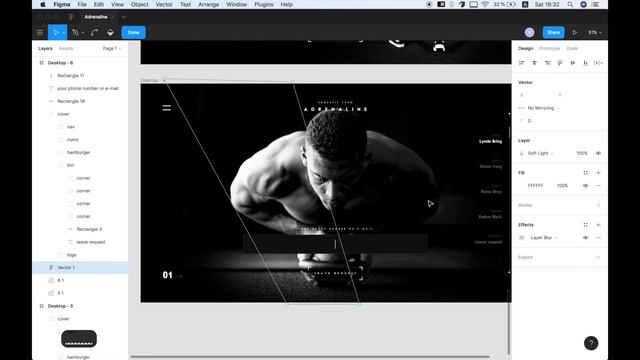
Task: Remove Layer Blur effect with minus icon
Action: click(x=598, y=238)
